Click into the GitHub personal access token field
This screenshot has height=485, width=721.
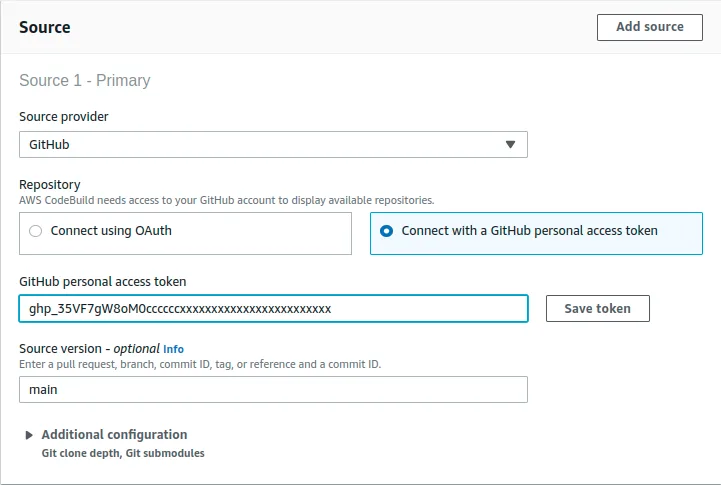click(273, 308)
